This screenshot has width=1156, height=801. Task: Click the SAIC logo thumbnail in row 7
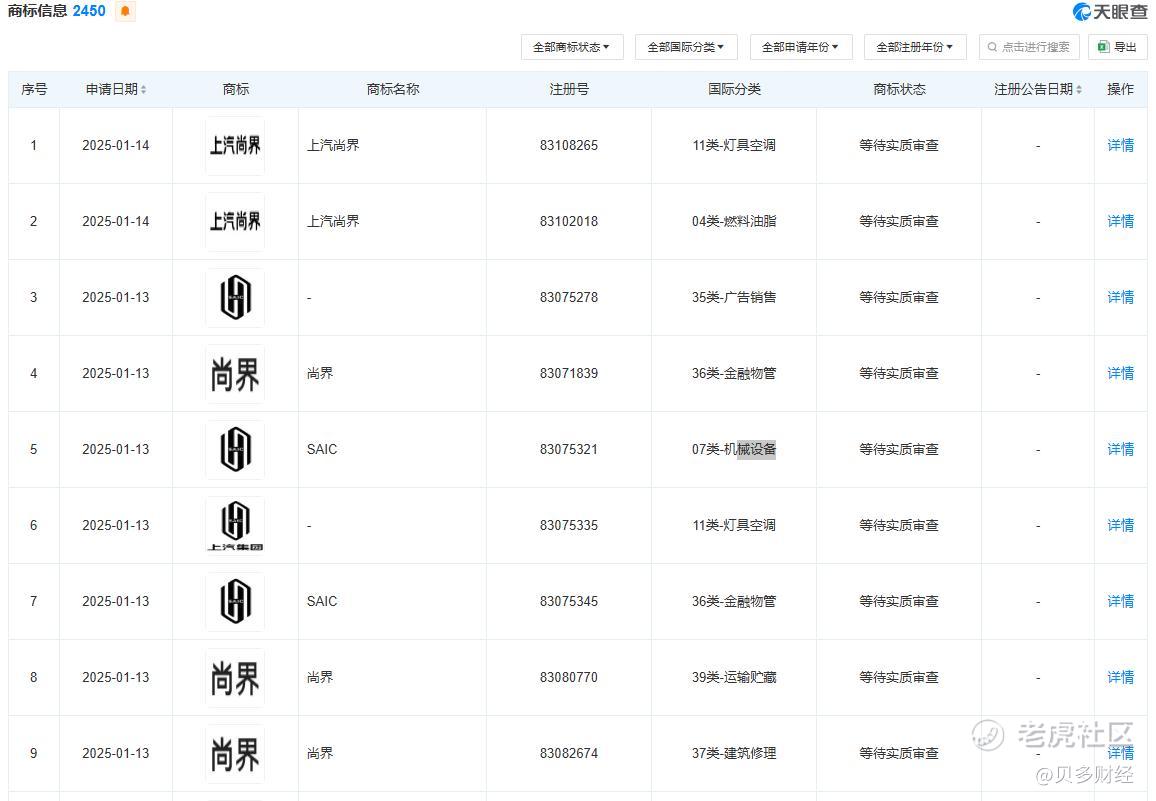coord(235,602)
